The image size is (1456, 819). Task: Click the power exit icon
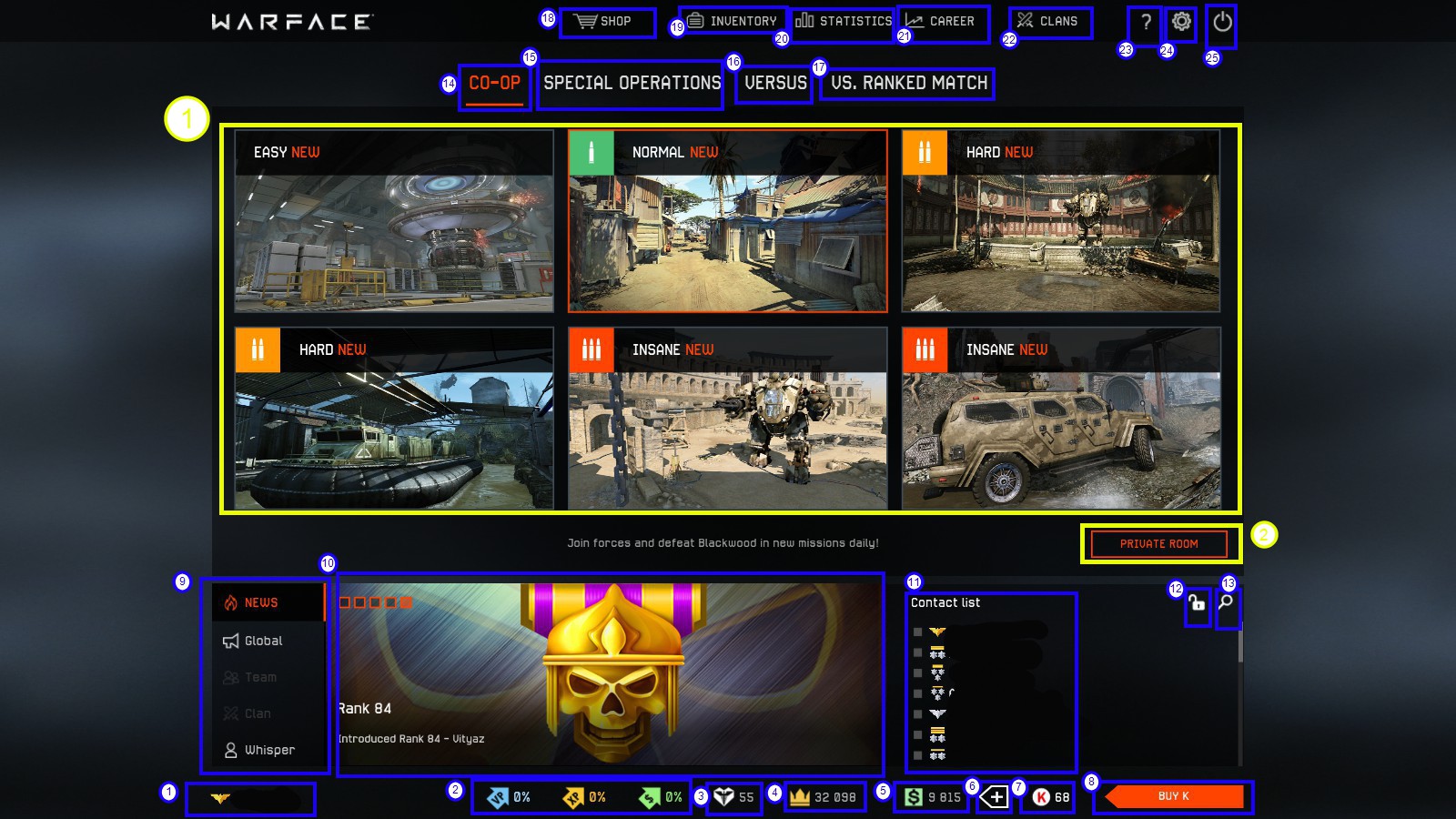click(1222, 23)
